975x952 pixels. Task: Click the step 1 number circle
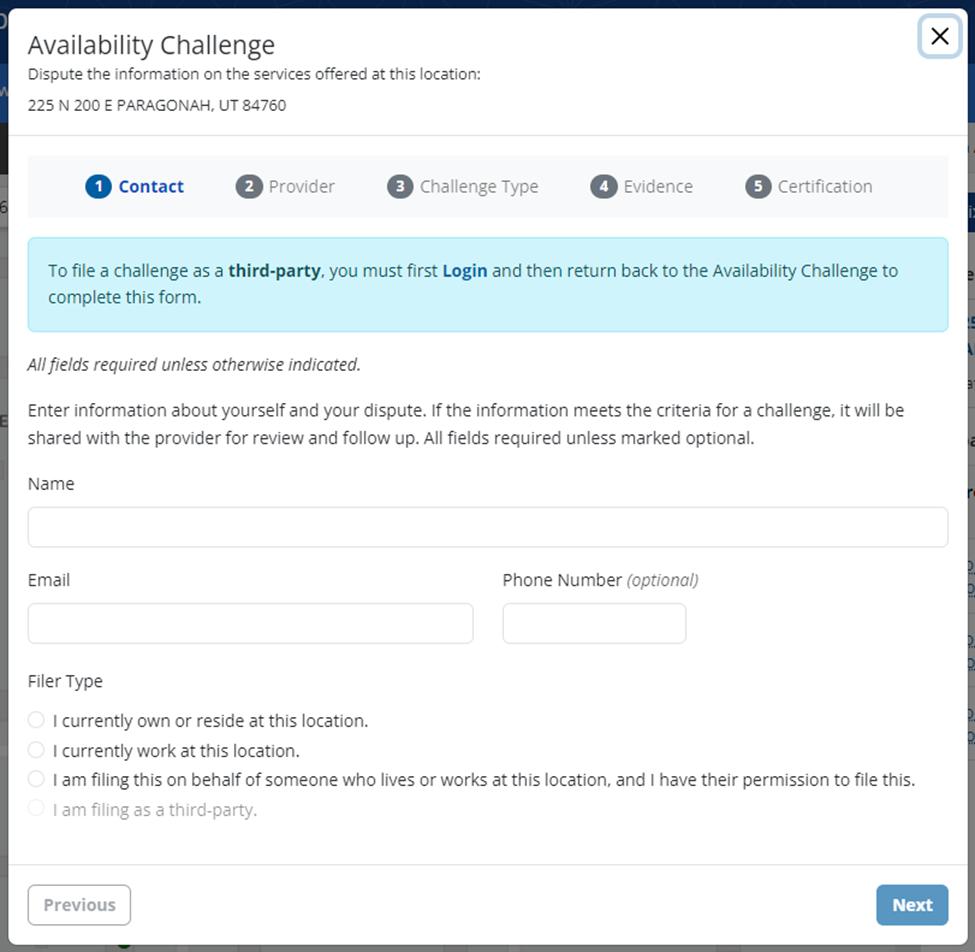coord(98,187)
